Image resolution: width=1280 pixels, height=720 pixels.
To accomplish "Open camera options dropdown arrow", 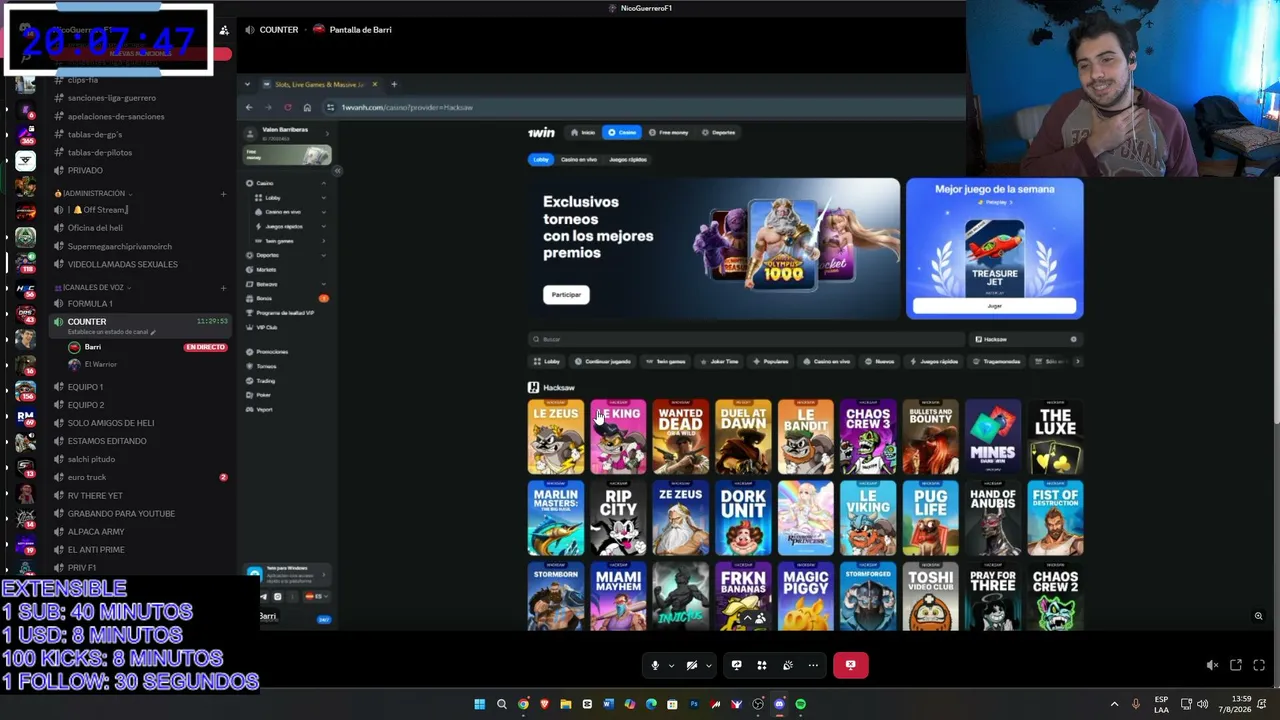I will click(708, 665).
